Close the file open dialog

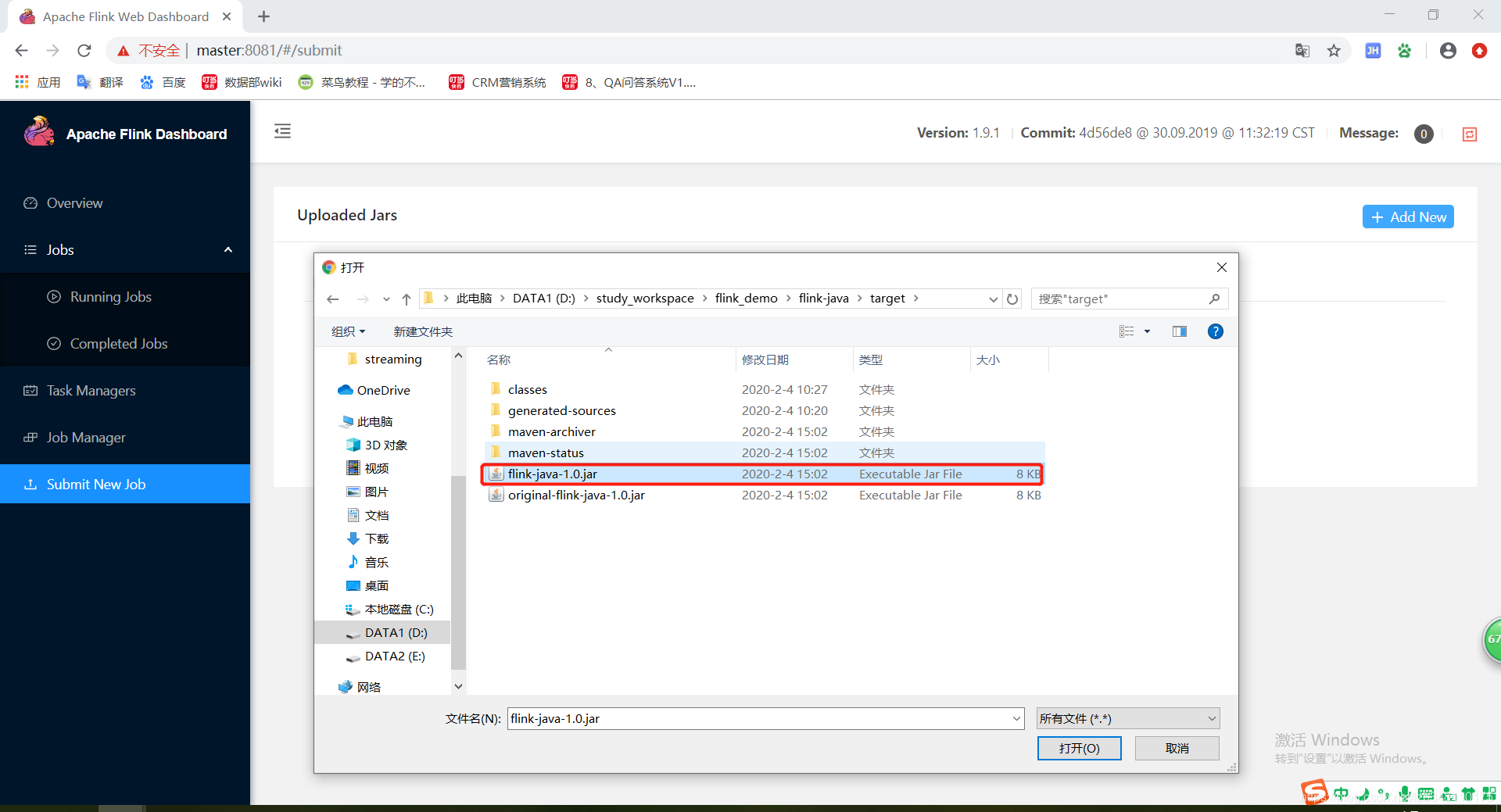(x=1222, y=267)
